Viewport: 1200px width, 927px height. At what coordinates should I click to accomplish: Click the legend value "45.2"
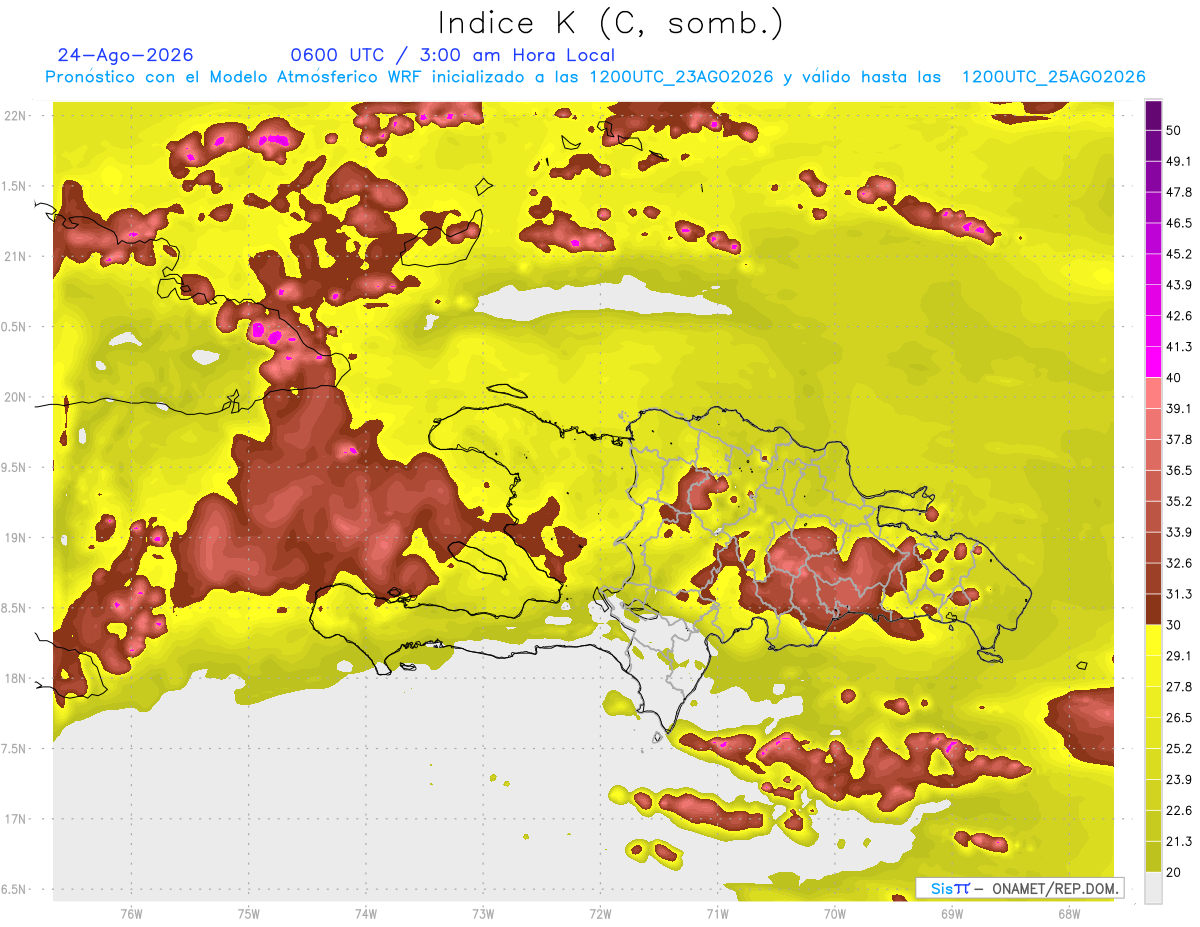point(1178,254)
